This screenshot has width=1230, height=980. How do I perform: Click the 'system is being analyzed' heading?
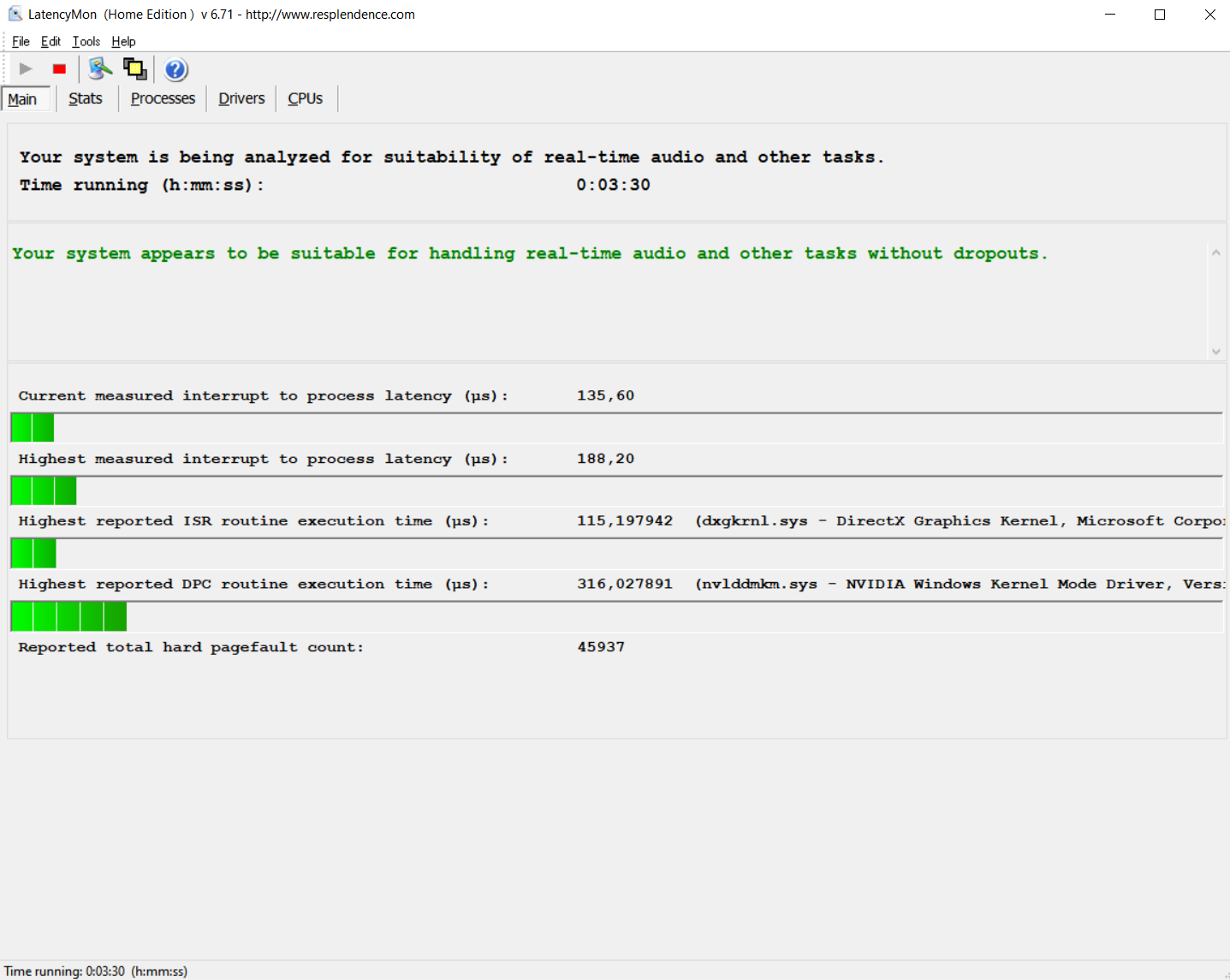[452, 157]
